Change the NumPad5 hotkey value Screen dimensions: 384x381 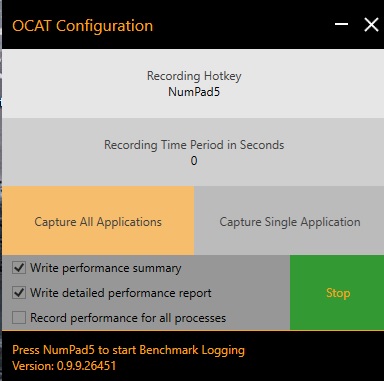point(194,92)
